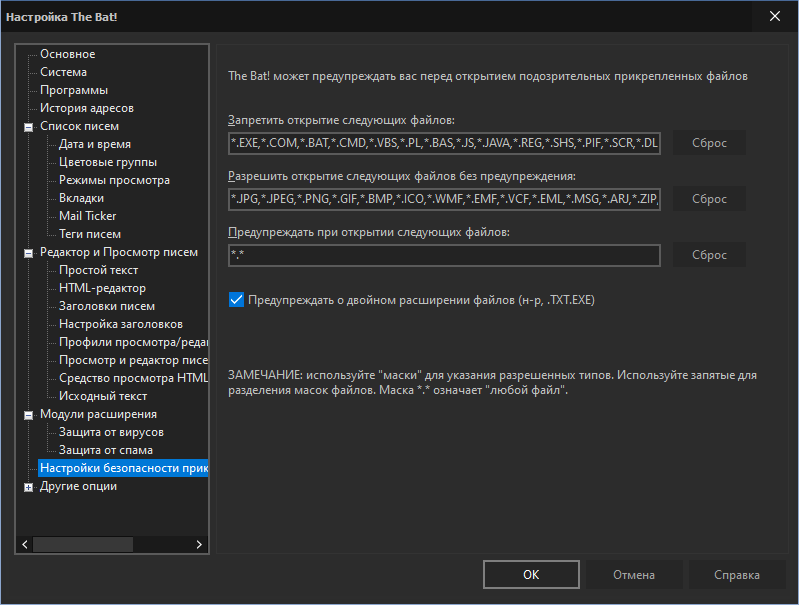The height and width of the screenshot is (605, 799).
Task: Expand the Другие опции tree node
Action: [29, 487]
